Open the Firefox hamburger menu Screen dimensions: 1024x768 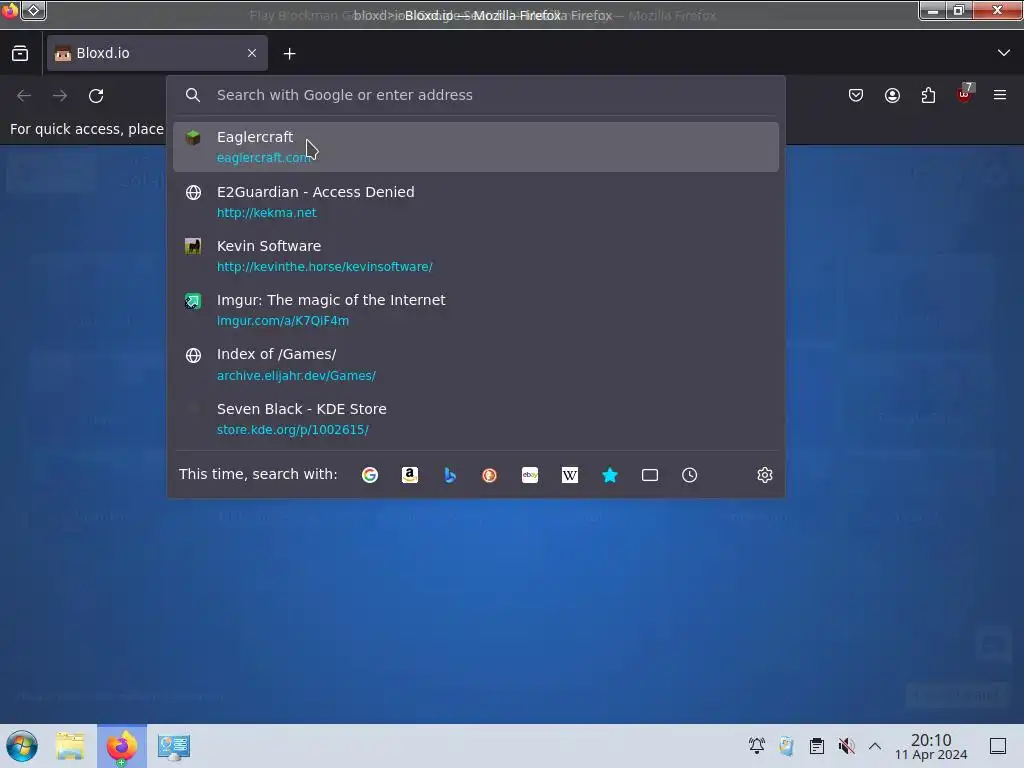click(x=999, y=95)
